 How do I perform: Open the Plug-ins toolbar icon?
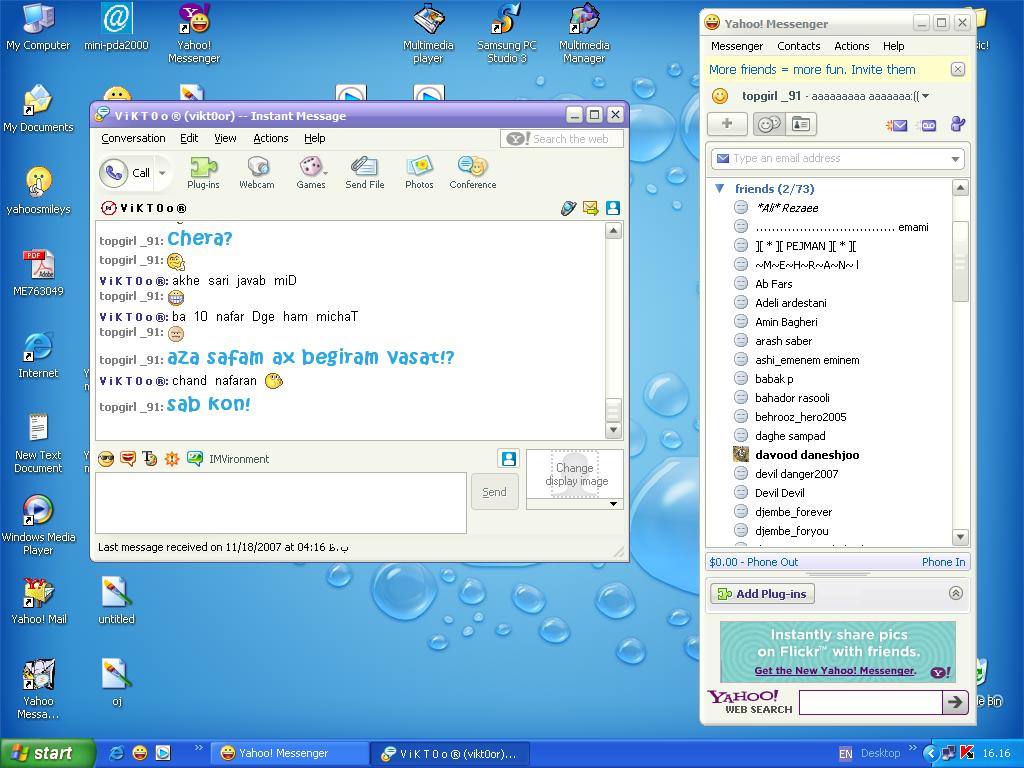pos(203,172)
